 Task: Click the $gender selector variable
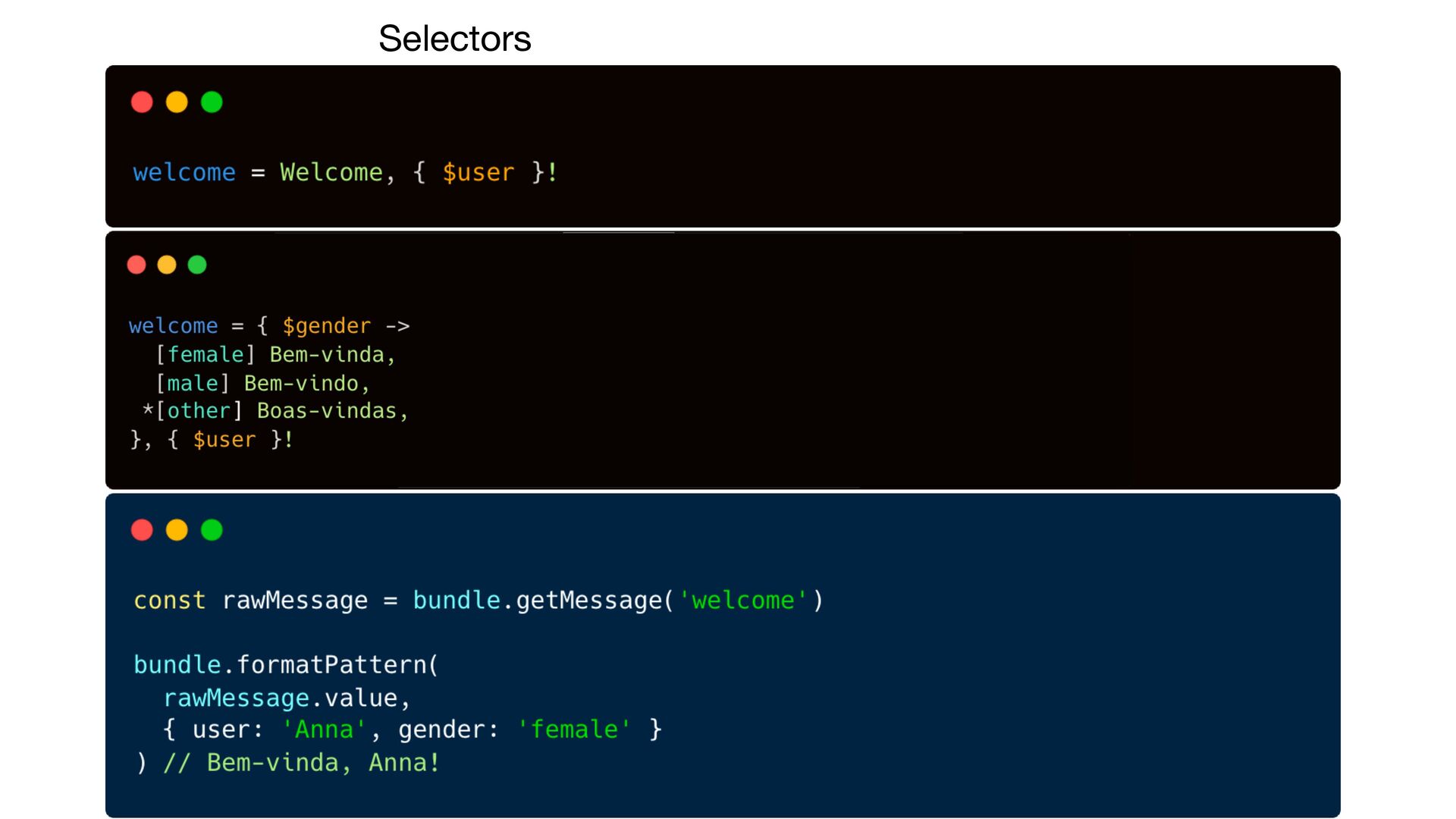327,326
